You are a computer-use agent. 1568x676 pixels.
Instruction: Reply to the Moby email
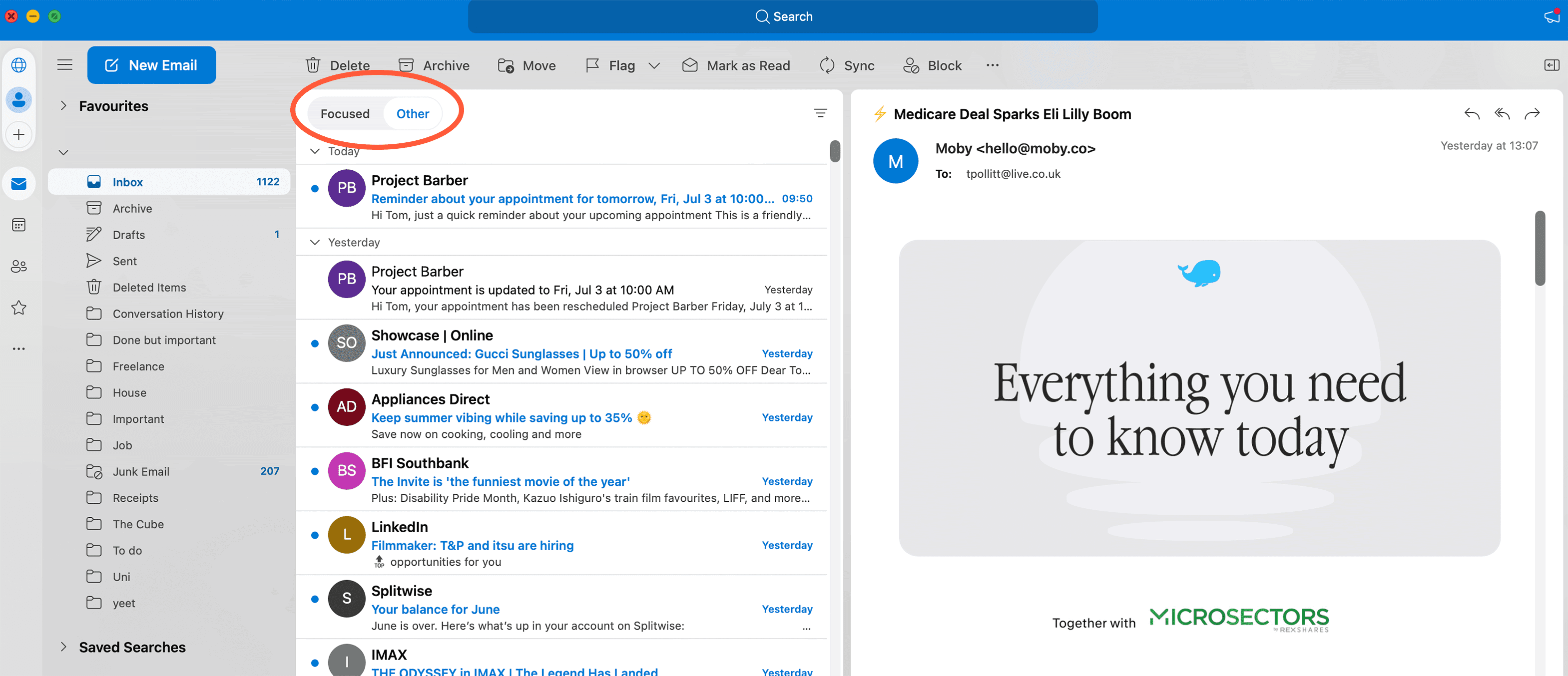tap(1472, 114)
